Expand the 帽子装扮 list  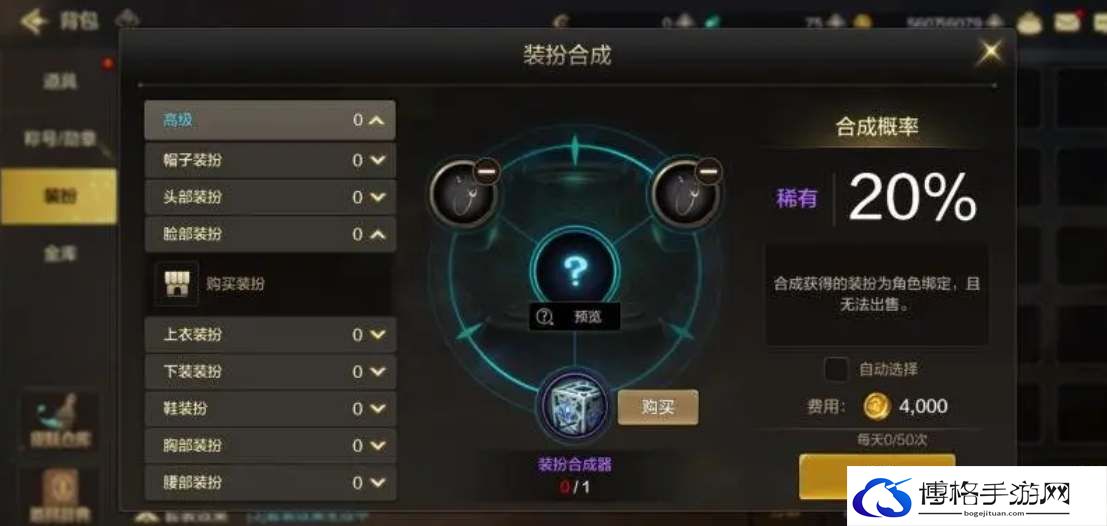pyautogui.click(x=270, y=160)
